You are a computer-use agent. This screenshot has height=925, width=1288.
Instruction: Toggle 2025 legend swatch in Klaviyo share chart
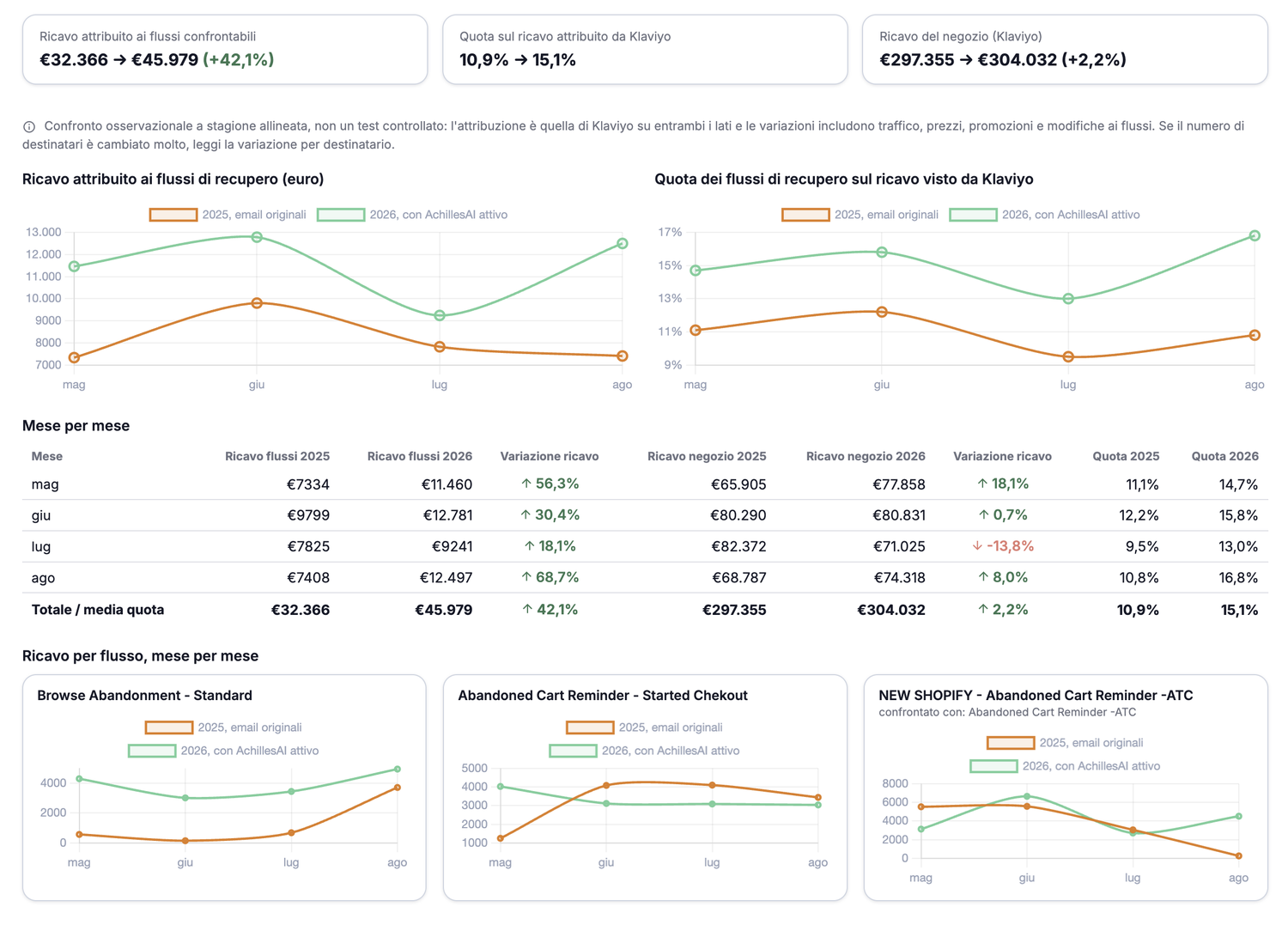click(805, 215)
